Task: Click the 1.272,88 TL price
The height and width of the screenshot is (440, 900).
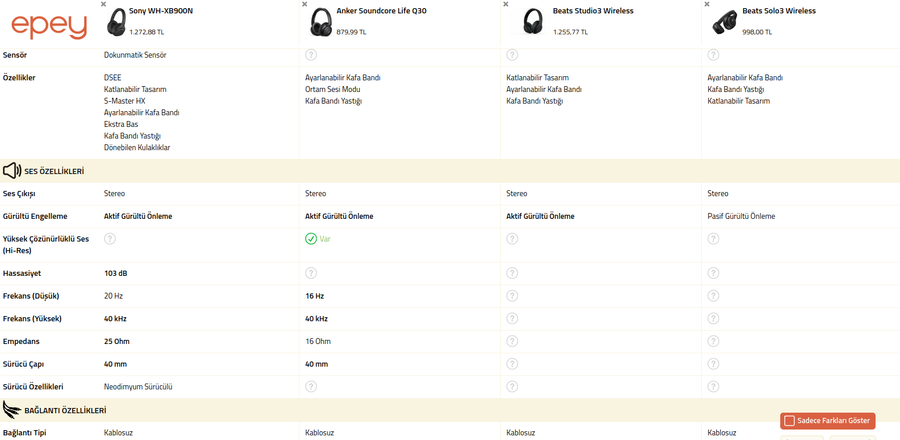Action: (x=146, y=32)
